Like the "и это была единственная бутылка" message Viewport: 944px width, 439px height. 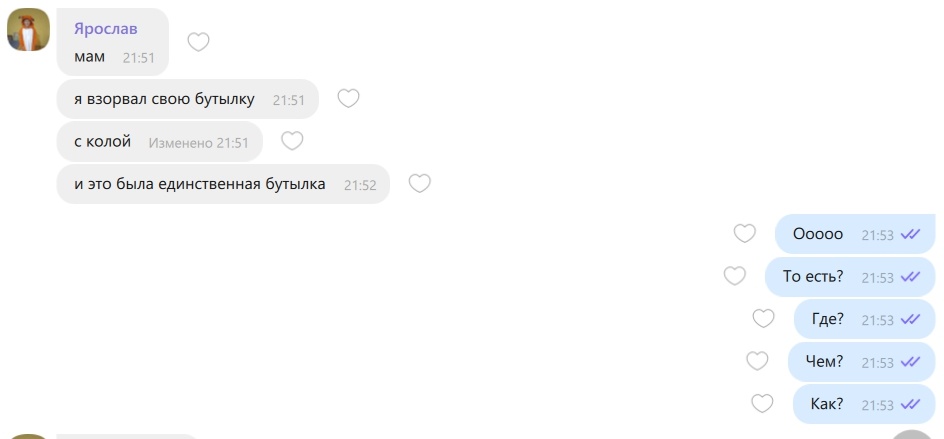tap(420, 183)
